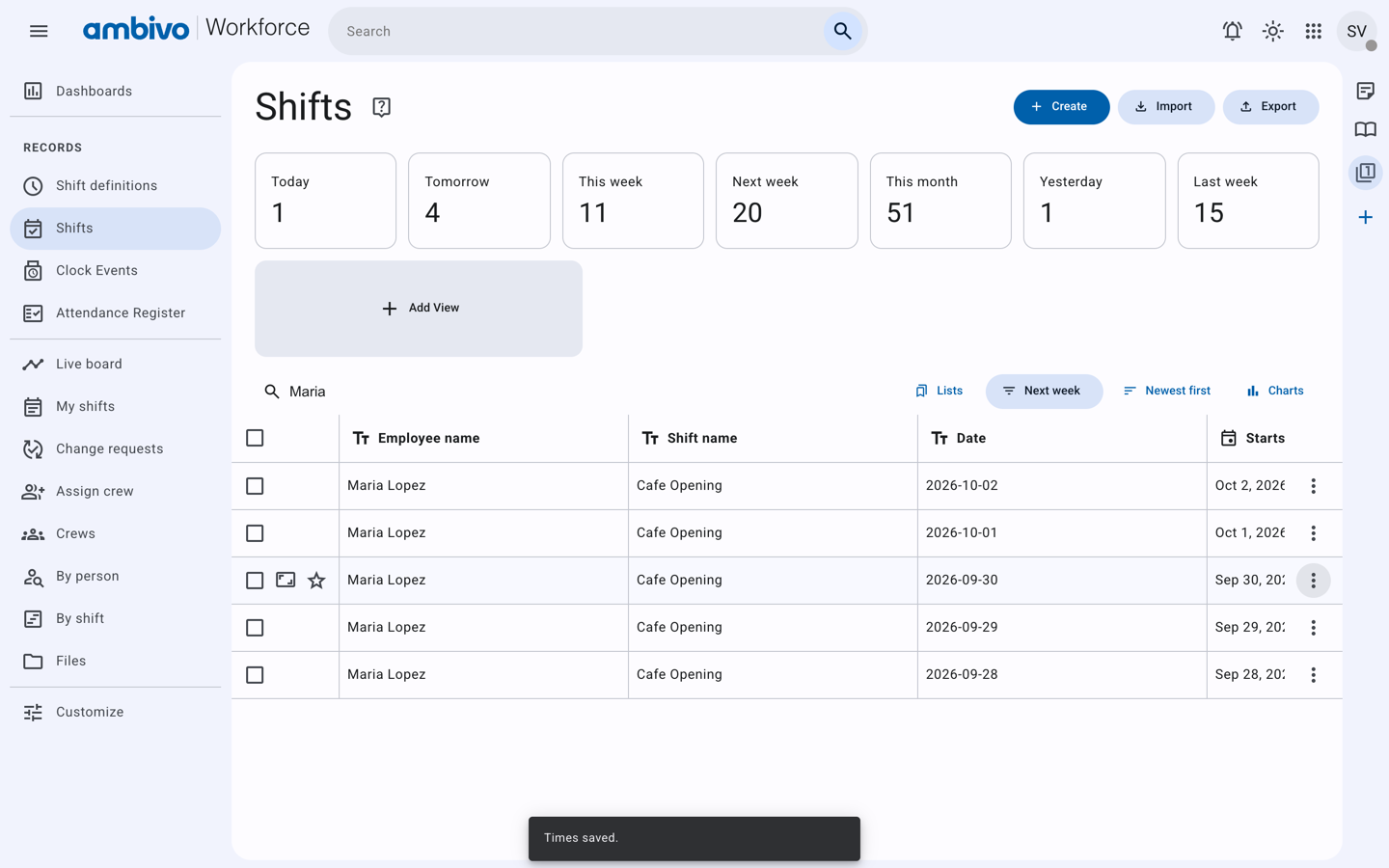Viewport: 1389px width, 868px height.
Task: Open the Newest first sort menu
Action: pyautogui.click(x=1166, y=392)
